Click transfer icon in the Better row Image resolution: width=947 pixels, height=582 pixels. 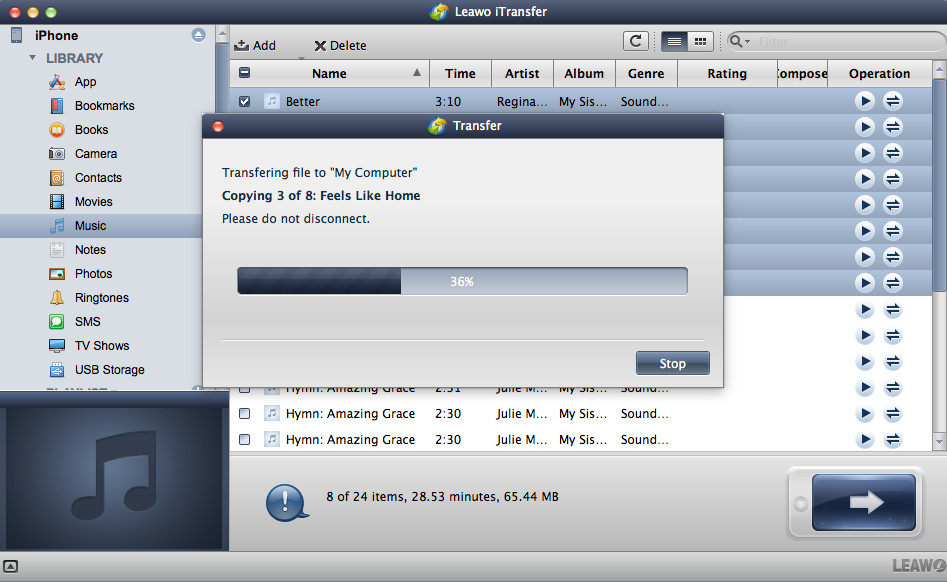[893, 101]
